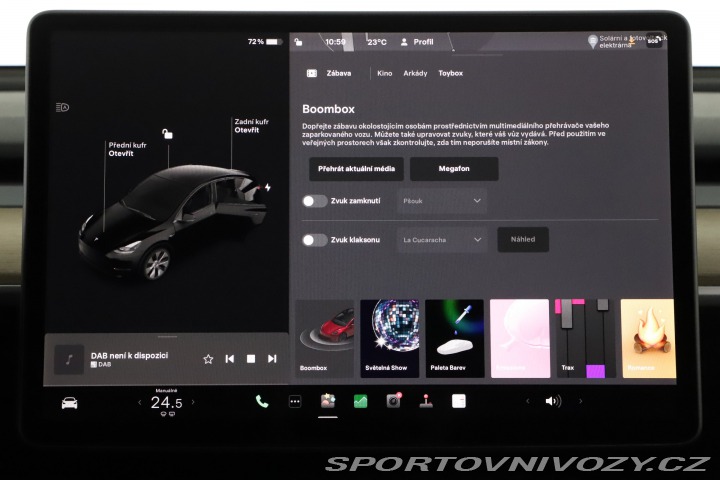Tap the SOS icon in status bar
This screenshot has height=480, width=720.
[653, 41]
